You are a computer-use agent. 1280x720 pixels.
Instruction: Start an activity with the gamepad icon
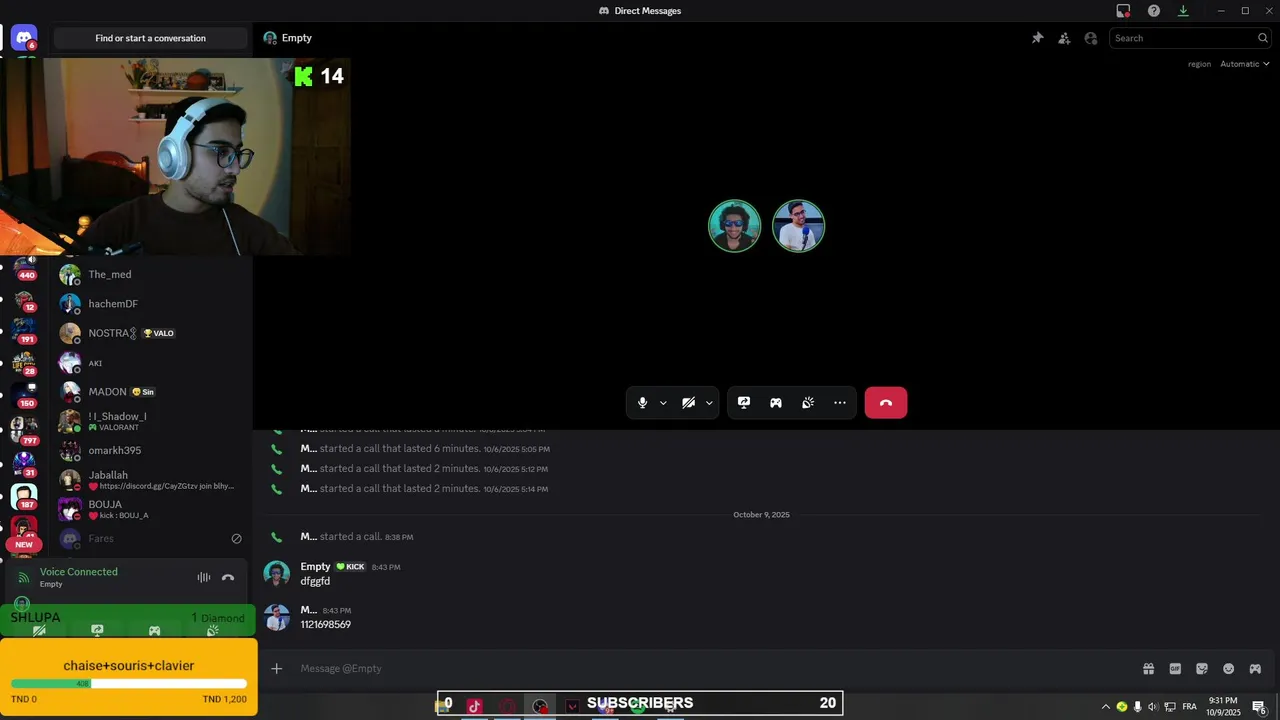point(776,403)
